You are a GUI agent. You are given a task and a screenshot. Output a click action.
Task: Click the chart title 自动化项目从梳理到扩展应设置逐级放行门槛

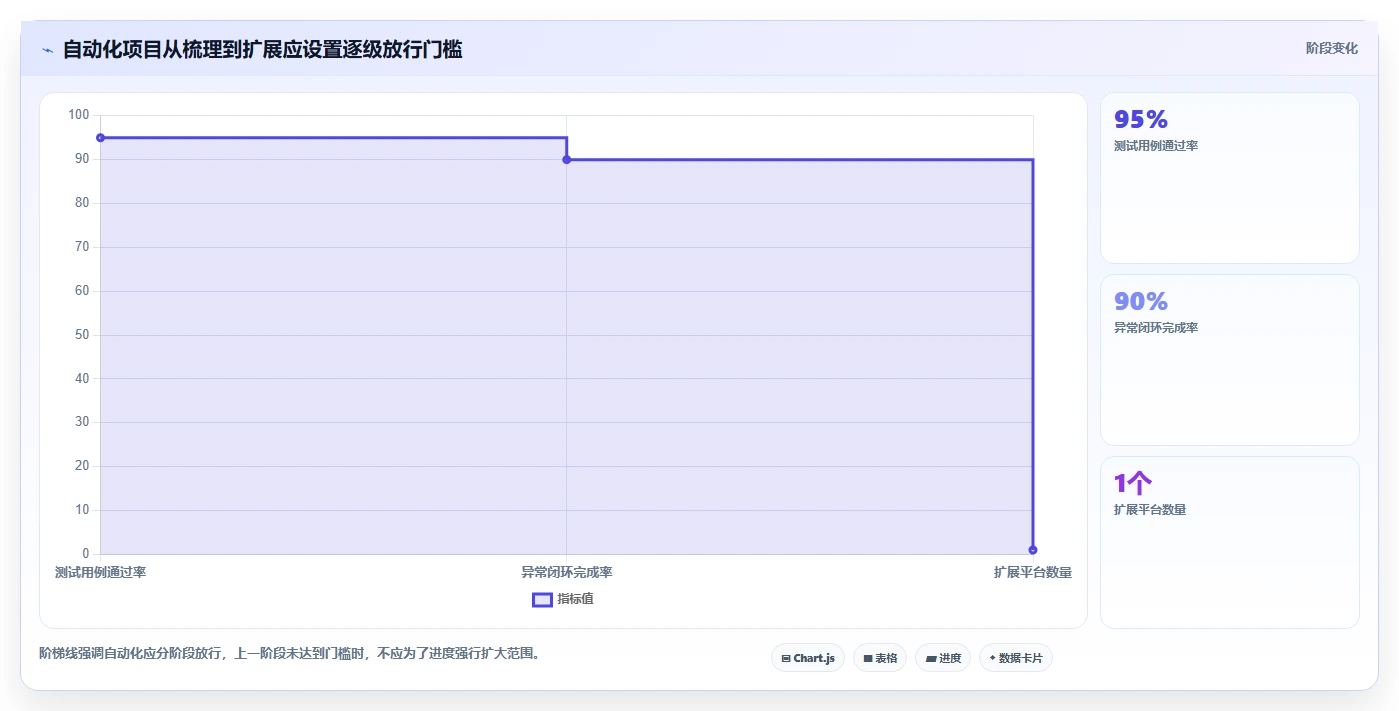pos(263,49)
